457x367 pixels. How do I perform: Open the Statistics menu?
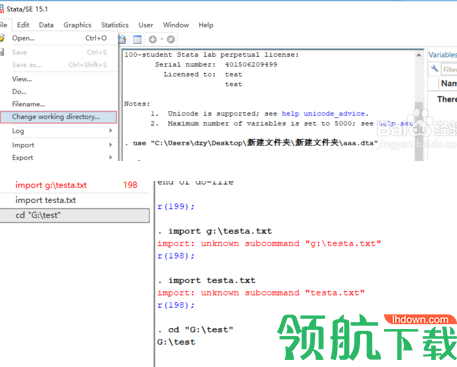[x=115, y=25]
